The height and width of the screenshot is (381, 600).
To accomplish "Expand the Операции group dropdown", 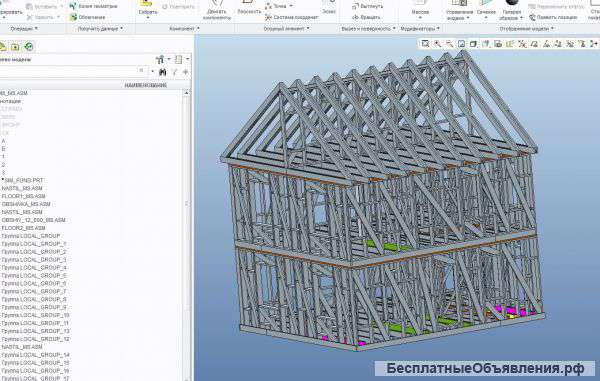I will 24,29.
